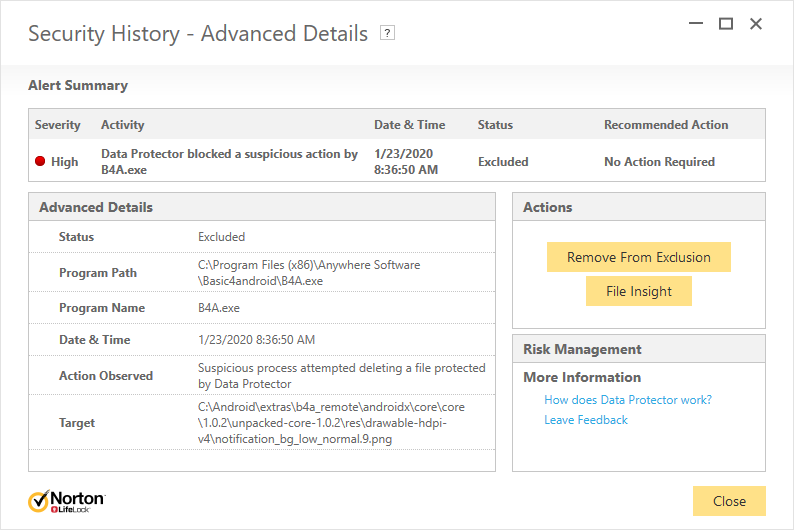Select 'Data Protector blocked a suspicious action' activity text
Viewport: 794px width, 530px height.
(229, 161)
